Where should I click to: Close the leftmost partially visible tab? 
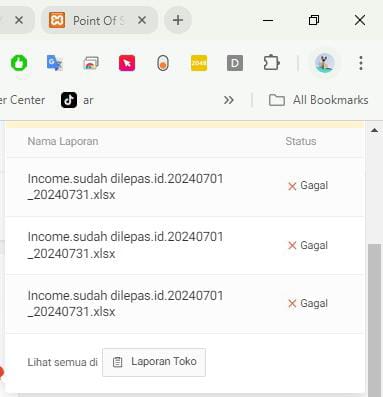[x=19, y=20]
